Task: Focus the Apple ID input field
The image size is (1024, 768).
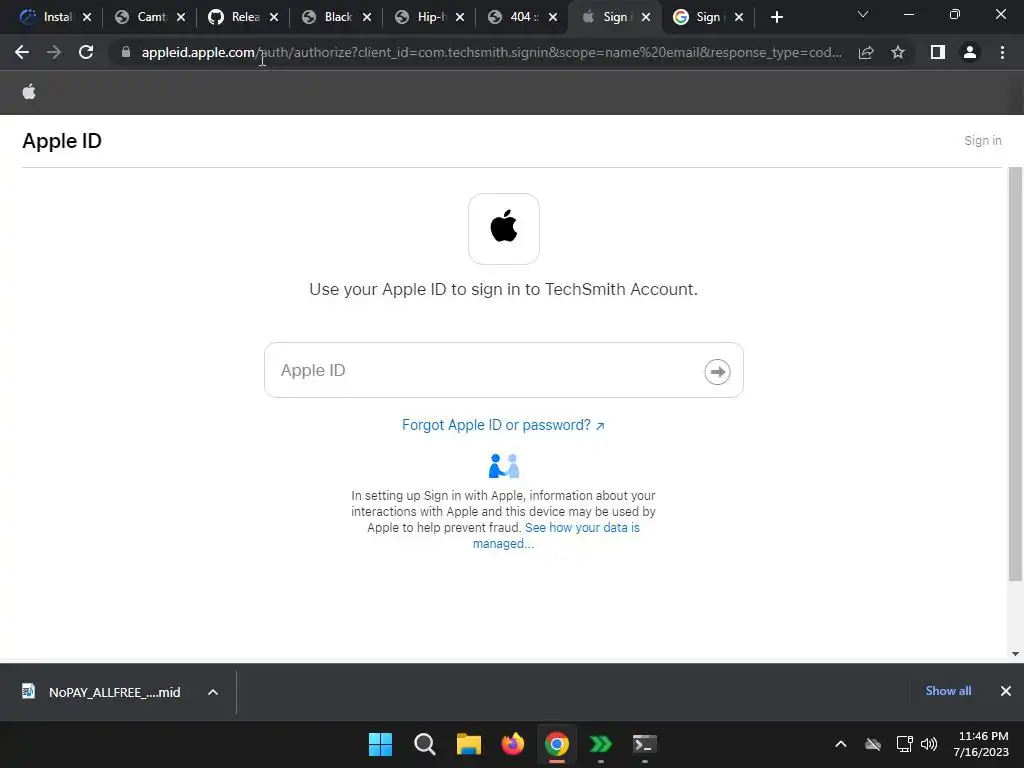Action: point(504,370)
